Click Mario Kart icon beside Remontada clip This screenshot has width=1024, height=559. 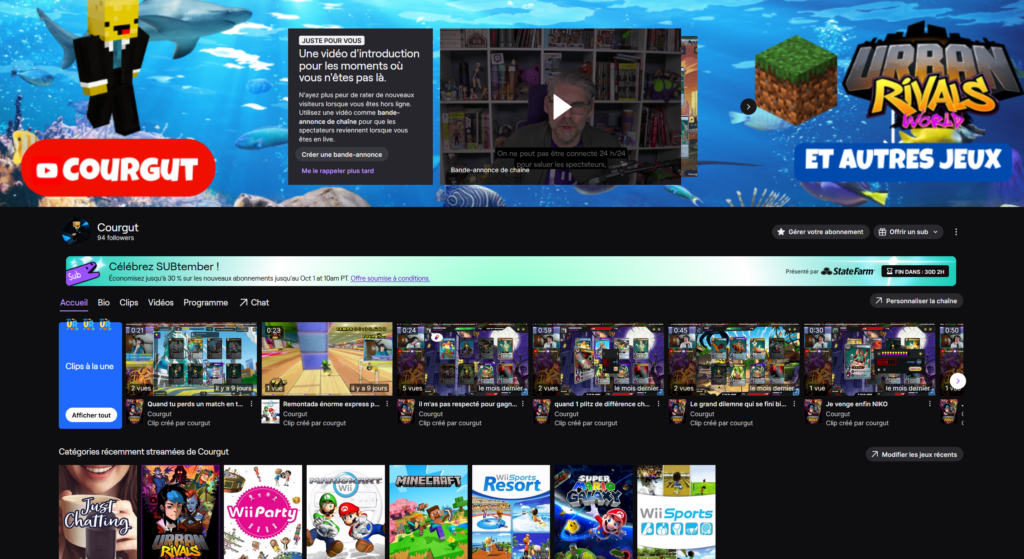[270, 412]
